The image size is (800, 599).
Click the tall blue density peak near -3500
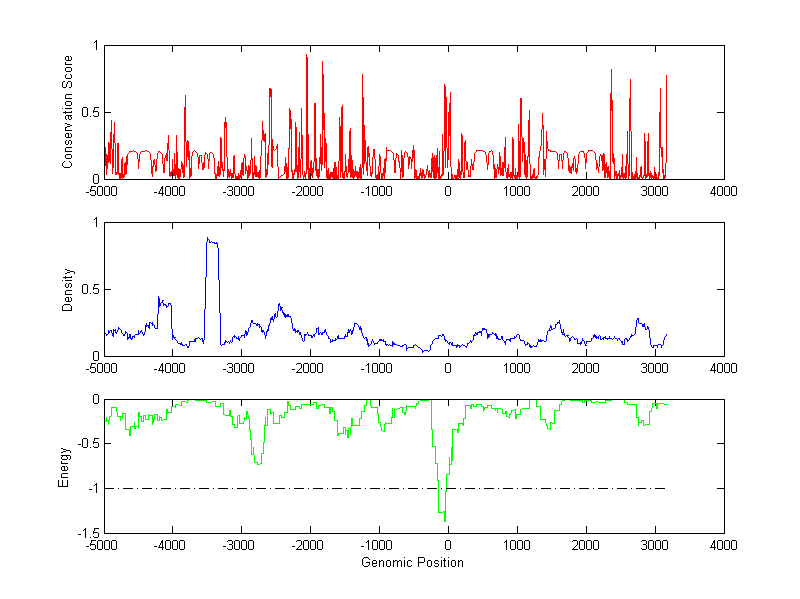pos(211,241)
